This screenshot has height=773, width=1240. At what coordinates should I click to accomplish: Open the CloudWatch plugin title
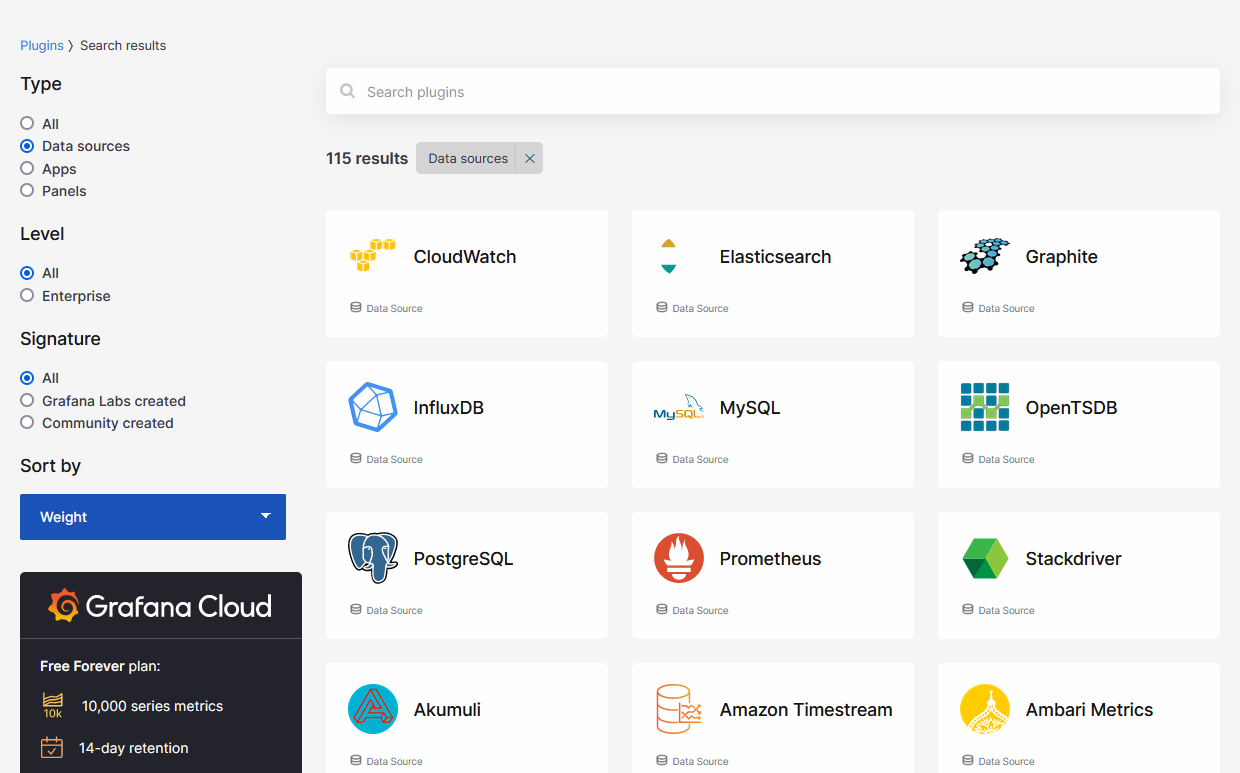point(465,256)
